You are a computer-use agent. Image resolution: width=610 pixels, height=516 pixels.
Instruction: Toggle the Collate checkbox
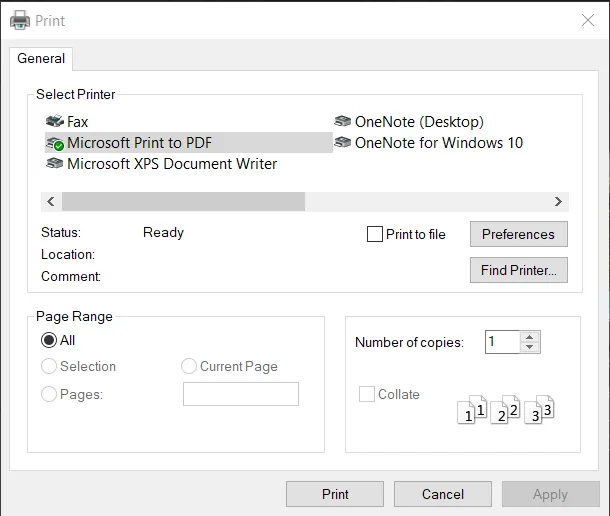tap(367, 395)
